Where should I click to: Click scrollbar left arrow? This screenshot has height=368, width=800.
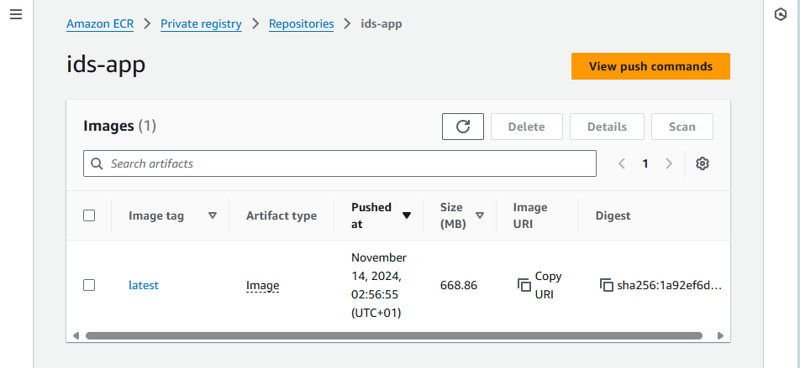(76, 336)
